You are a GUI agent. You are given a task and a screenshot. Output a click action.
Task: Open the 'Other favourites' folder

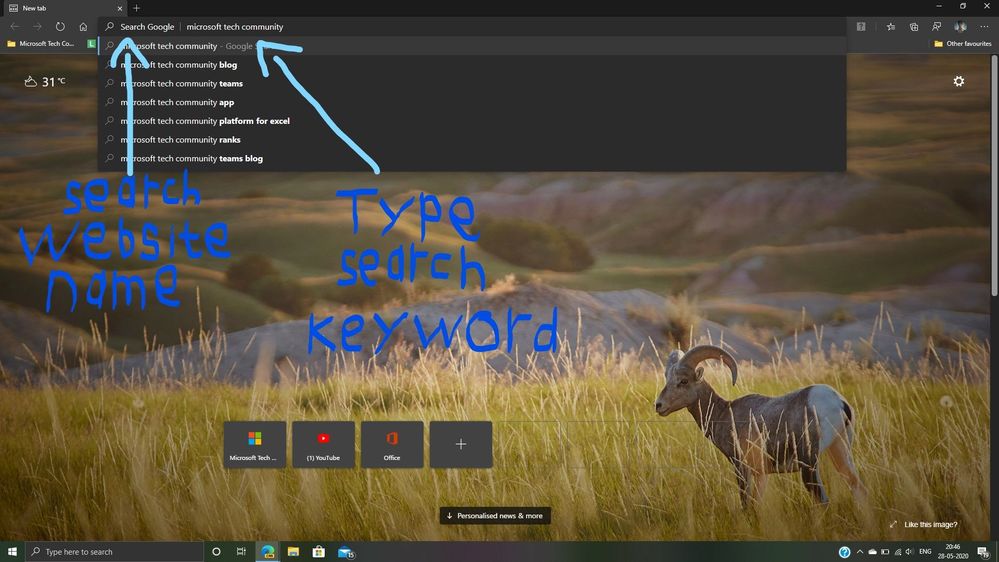click(x=963, y=43)
